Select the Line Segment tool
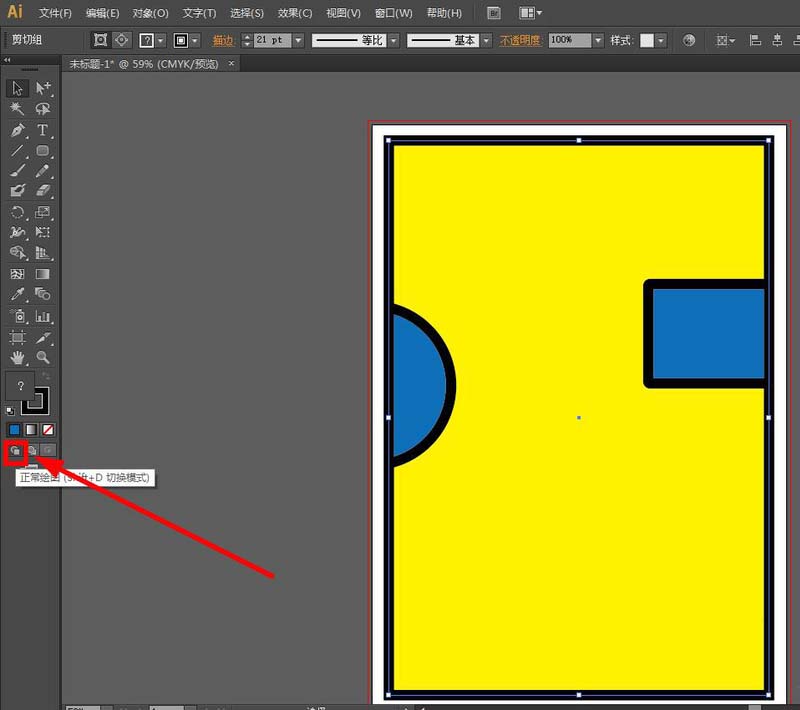 coord(17,150)
